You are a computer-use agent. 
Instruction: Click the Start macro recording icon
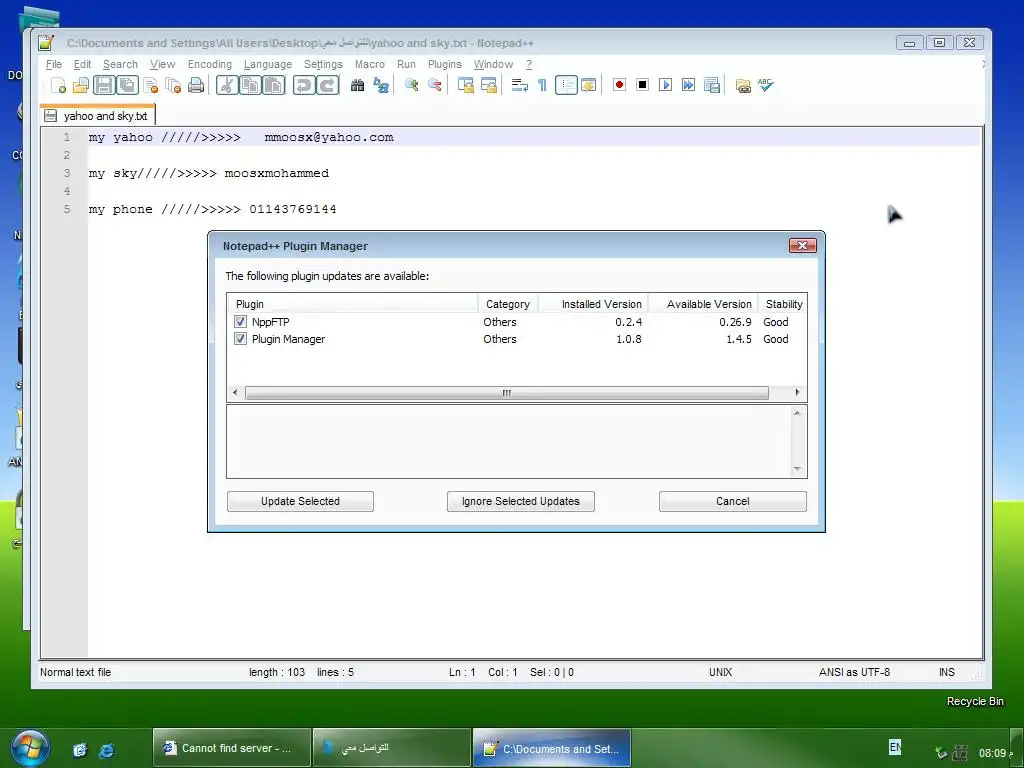pos(620,85)
